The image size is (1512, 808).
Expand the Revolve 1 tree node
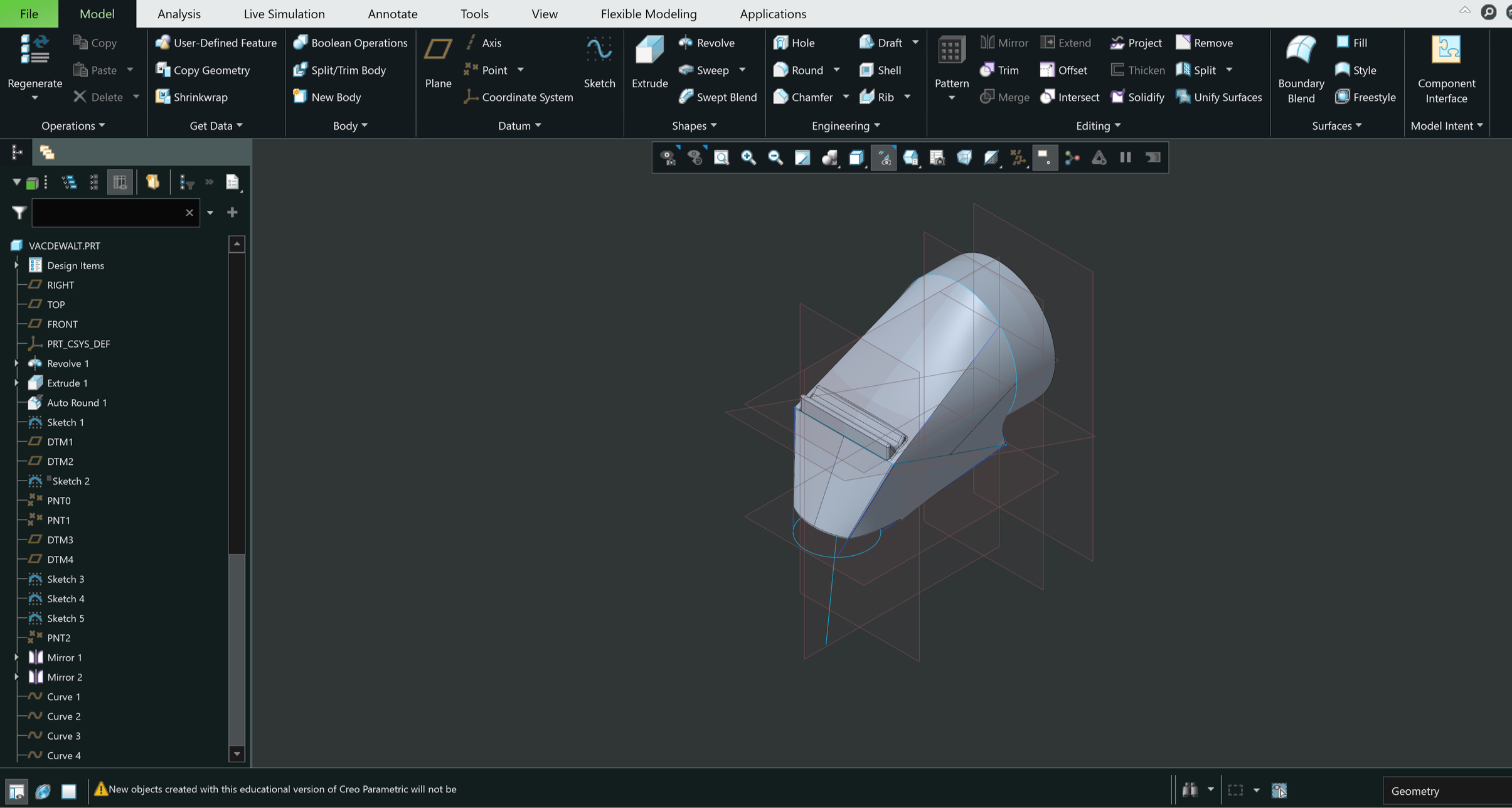pyautogui.click(x=16, y=363)
